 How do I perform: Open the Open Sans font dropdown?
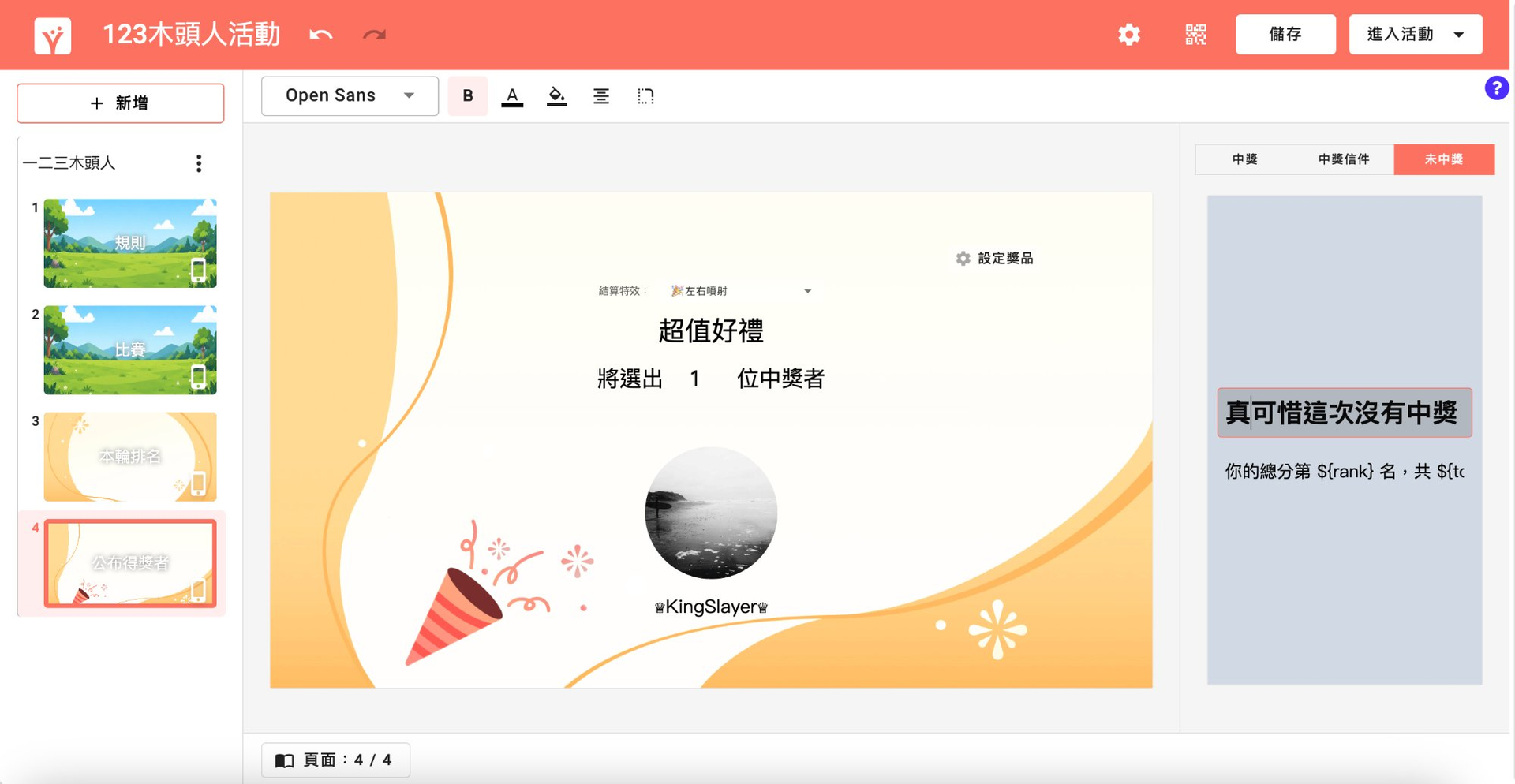click(350, 95)
